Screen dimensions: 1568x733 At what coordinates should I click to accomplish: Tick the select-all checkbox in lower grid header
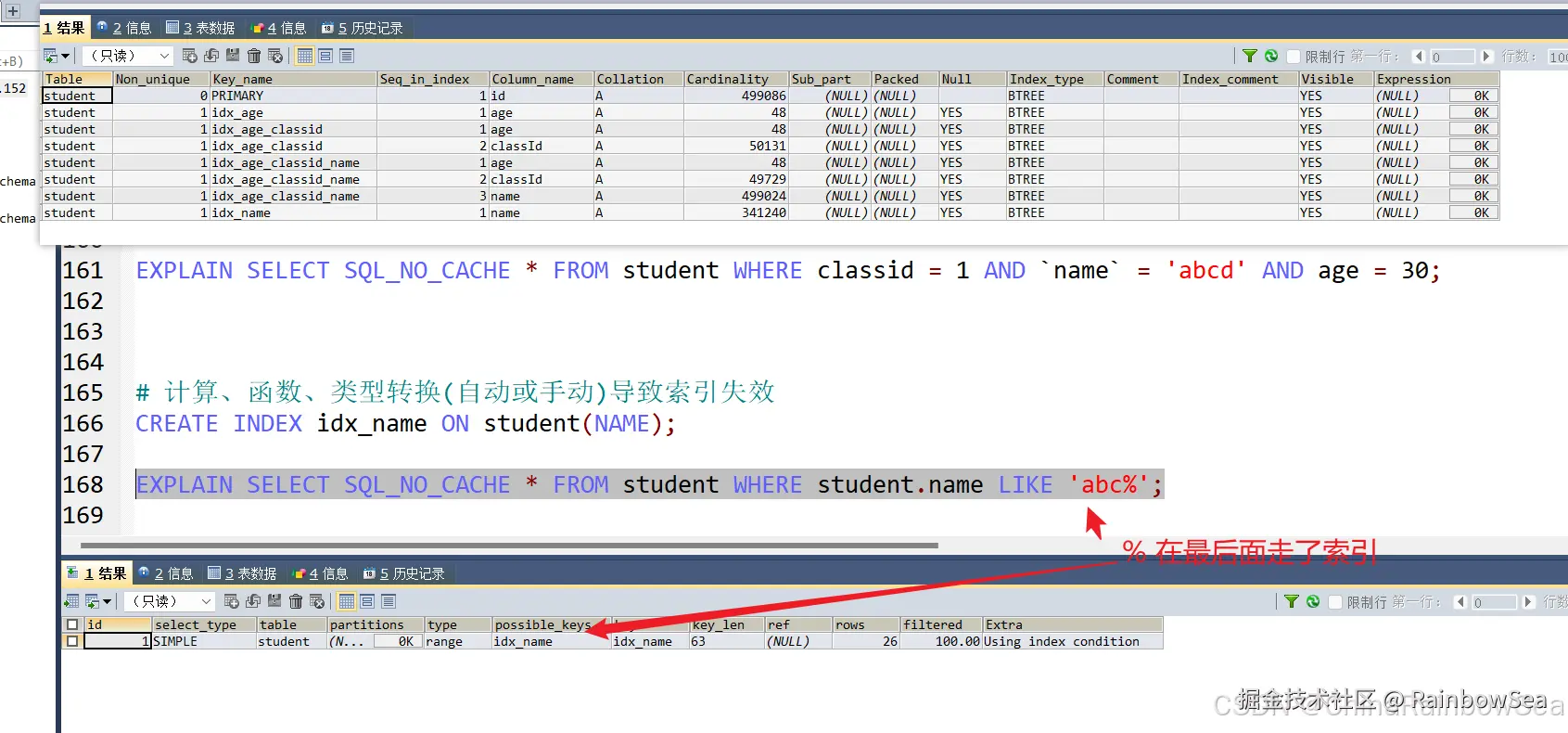click(72, 624)
